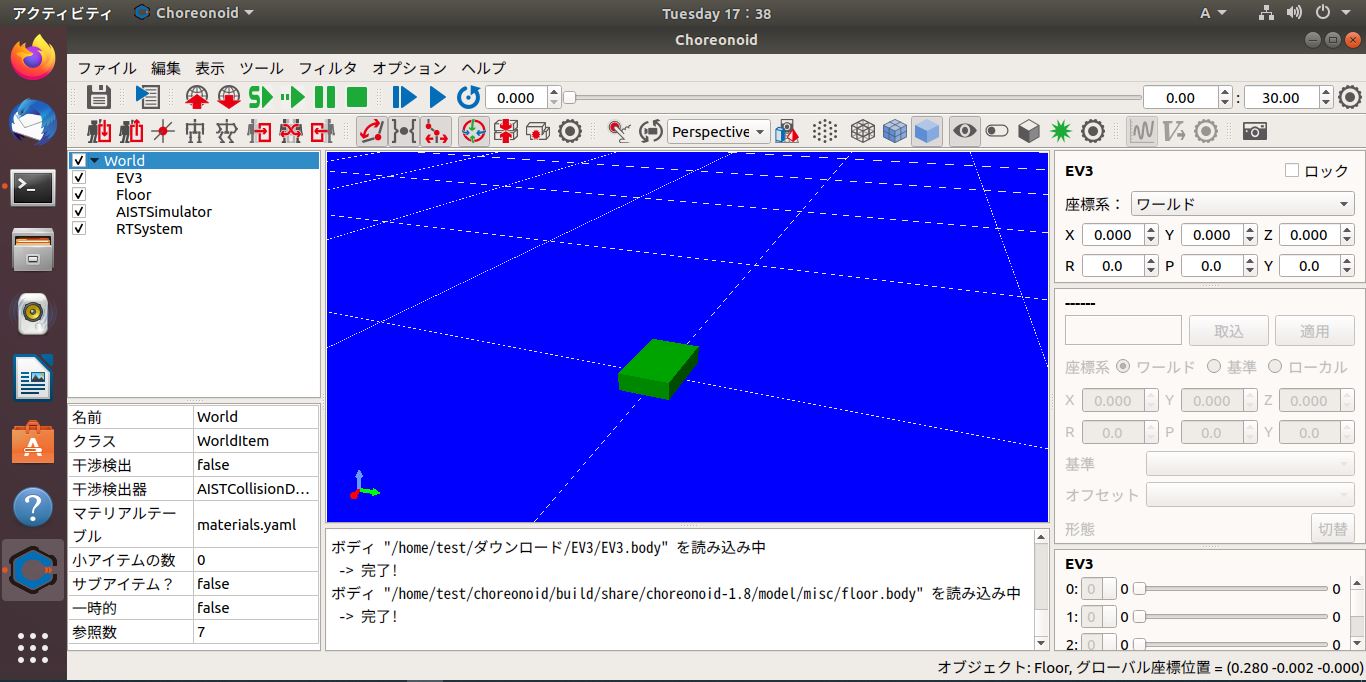Click the blue play triangle button

pos(436,97)
